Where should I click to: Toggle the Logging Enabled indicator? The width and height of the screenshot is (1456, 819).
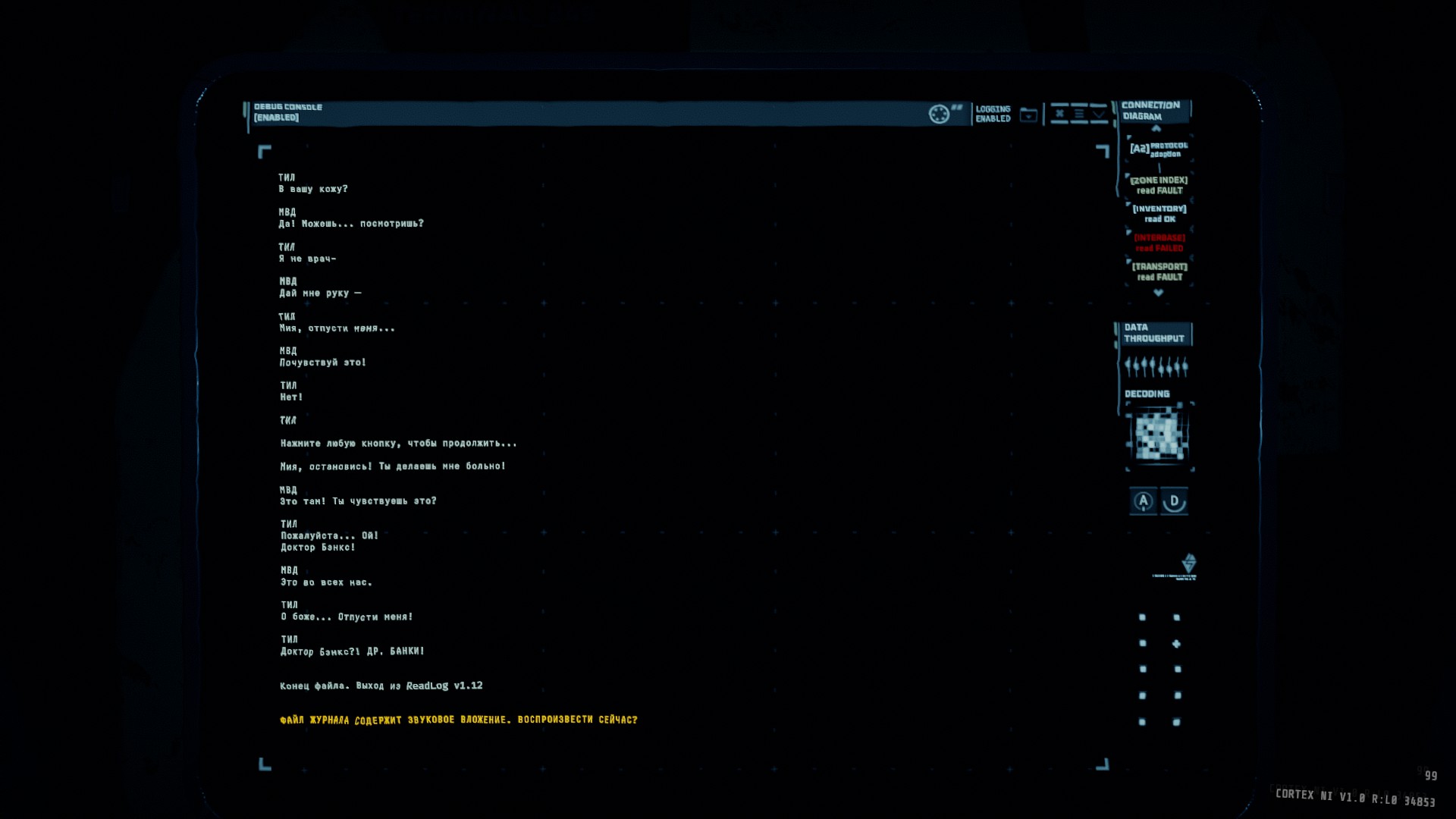[993, 114]
